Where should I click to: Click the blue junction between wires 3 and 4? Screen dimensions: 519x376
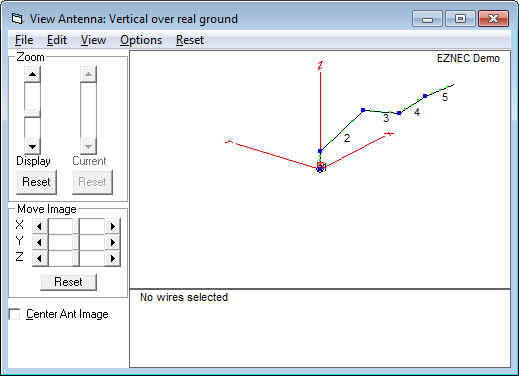click(x=399, y=113)
